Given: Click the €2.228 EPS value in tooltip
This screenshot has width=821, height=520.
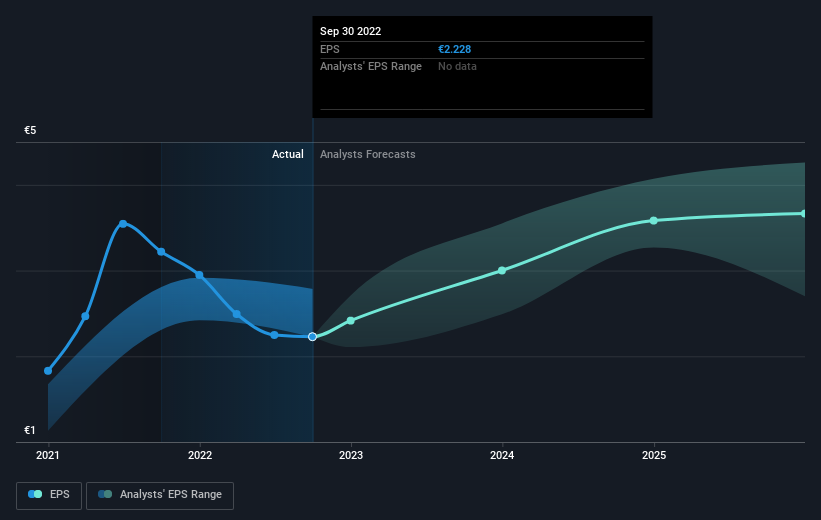Looking at the screenshot, I should (454, 49).
